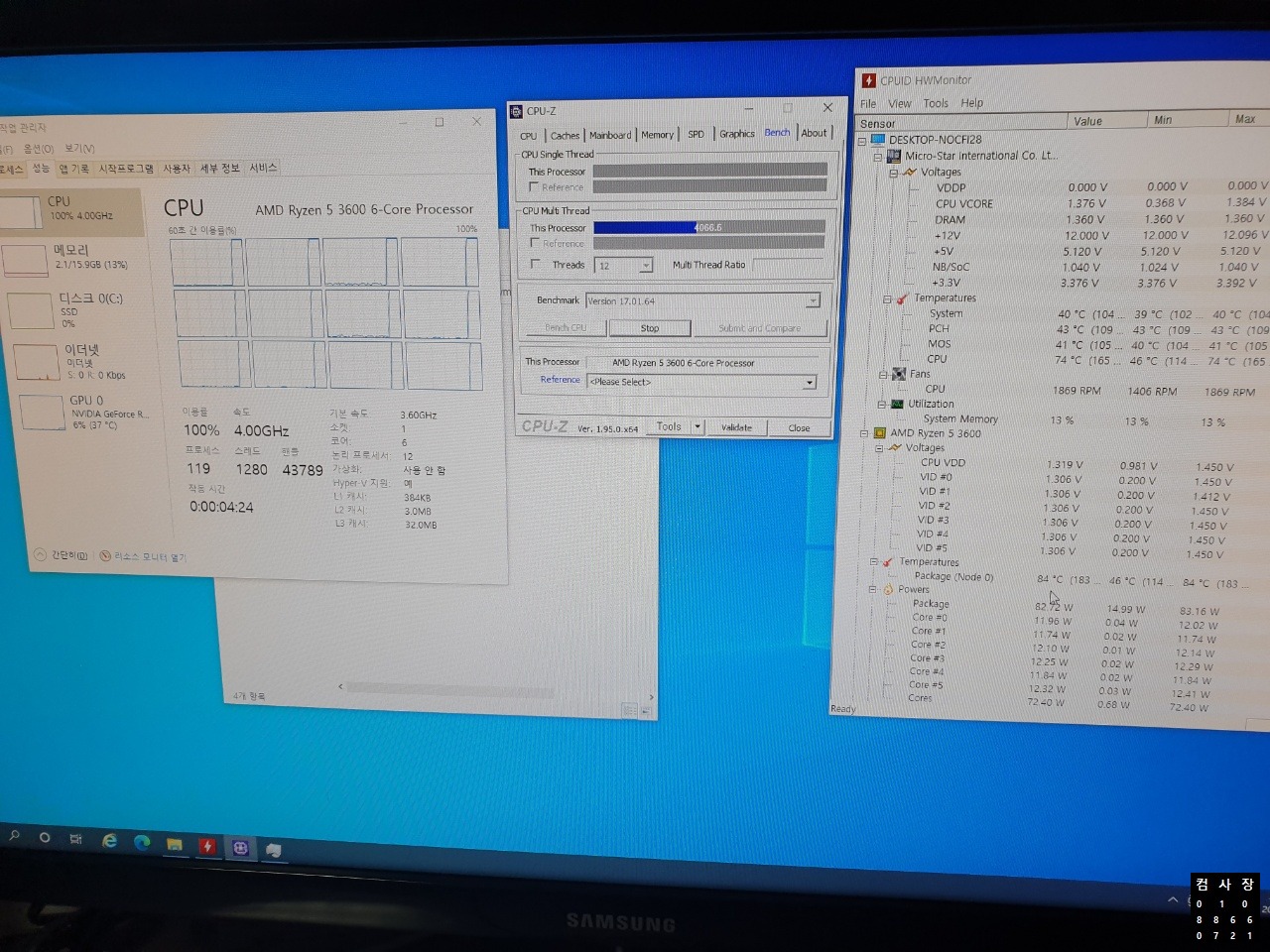The image size is (1270, 952).
Task: Enable Multi Thread Reference checkbox
Action: click(535, 243)
